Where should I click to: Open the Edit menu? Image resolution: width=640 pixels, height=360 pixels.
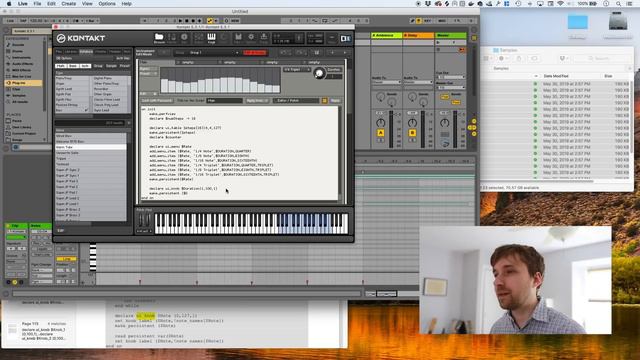click(51, 4)
